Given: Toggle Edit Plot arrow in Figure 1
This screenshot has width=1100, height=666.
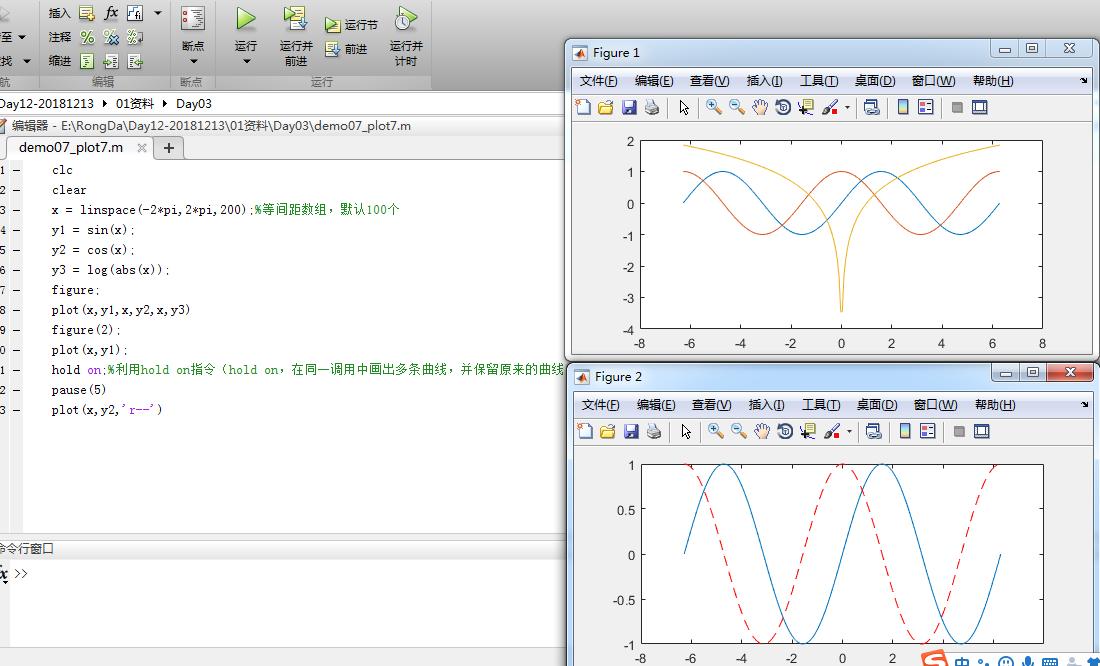Looking at the screenshot, I should pos(684,107).
